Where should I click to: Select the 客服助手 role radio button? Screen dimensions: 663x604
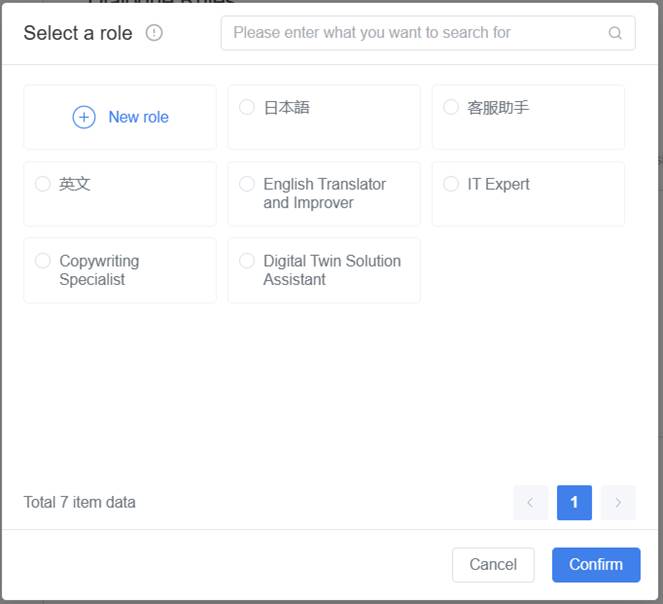(x=451, y=107)
